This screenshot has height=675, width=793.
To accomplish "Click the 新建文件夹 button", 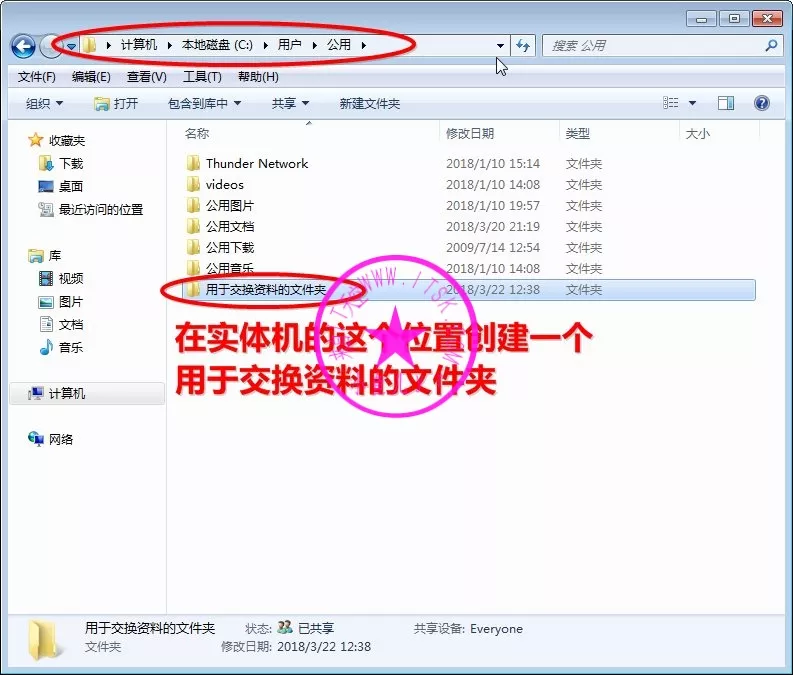I will tap(369, 104).
